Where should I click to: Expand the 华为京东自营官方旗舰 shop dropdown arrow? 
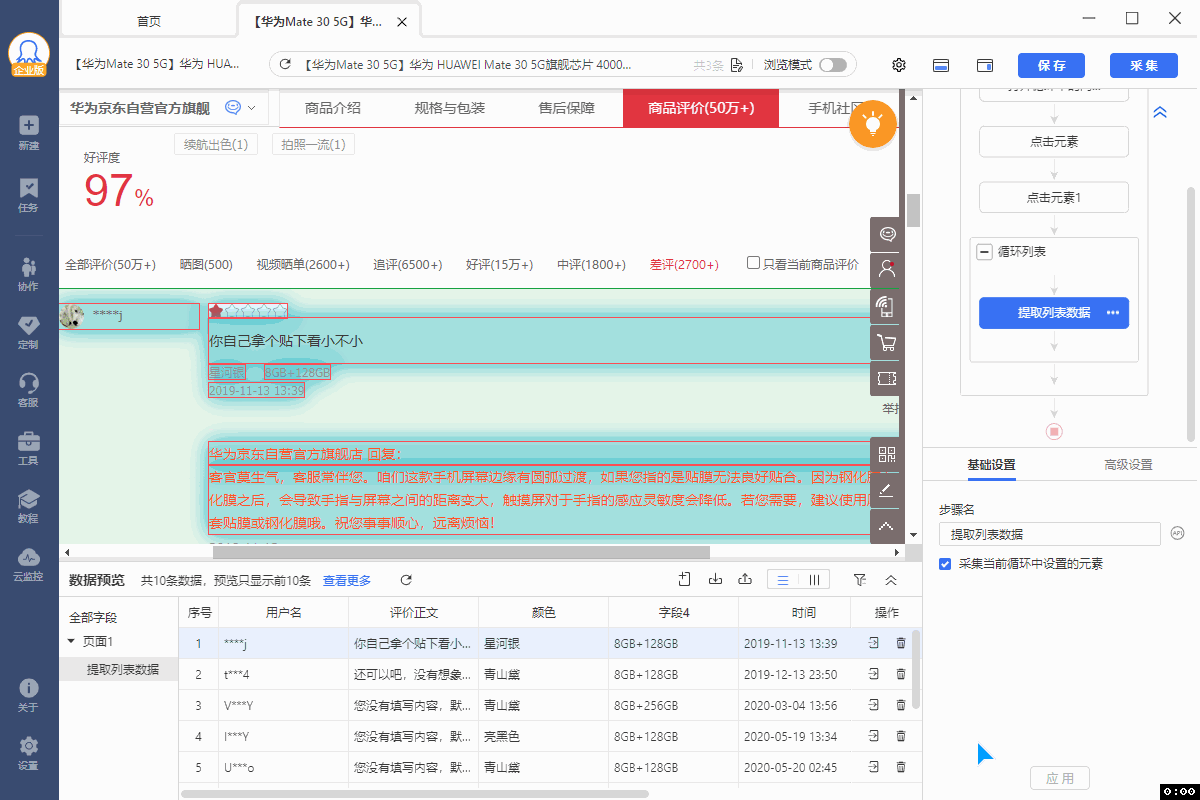pyautogui.click(x=251, y=108)
